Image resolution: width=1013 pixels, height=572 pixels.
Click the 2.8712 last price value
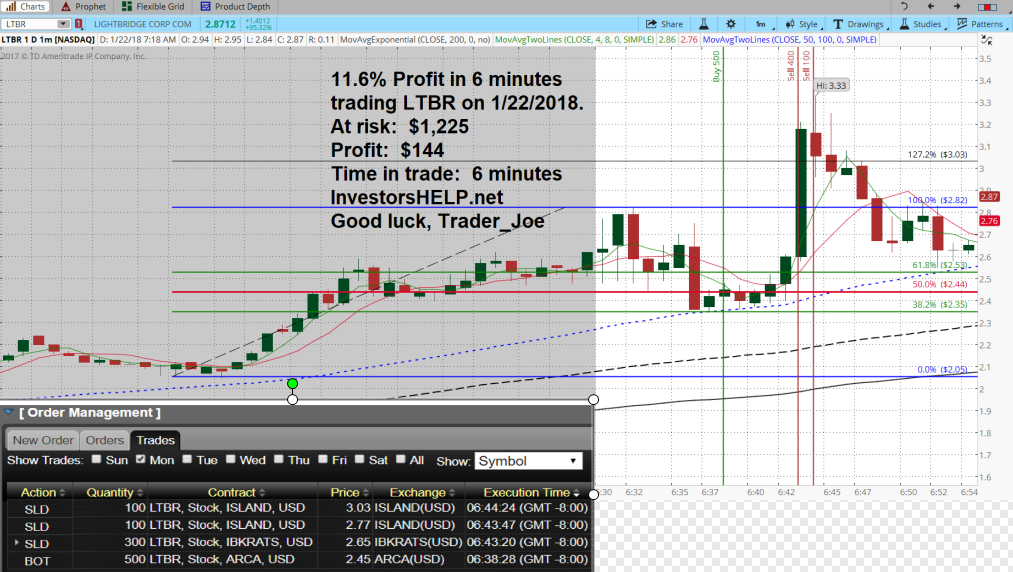pos(220,24)
